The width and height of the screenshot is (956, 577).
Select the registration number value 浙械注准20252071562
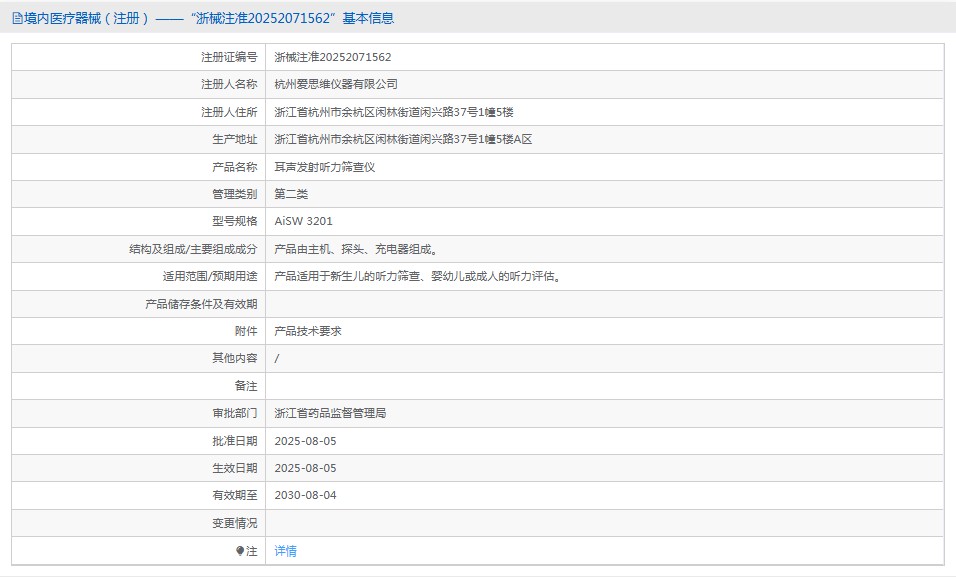pyautogui.click(x=332, y=58)
